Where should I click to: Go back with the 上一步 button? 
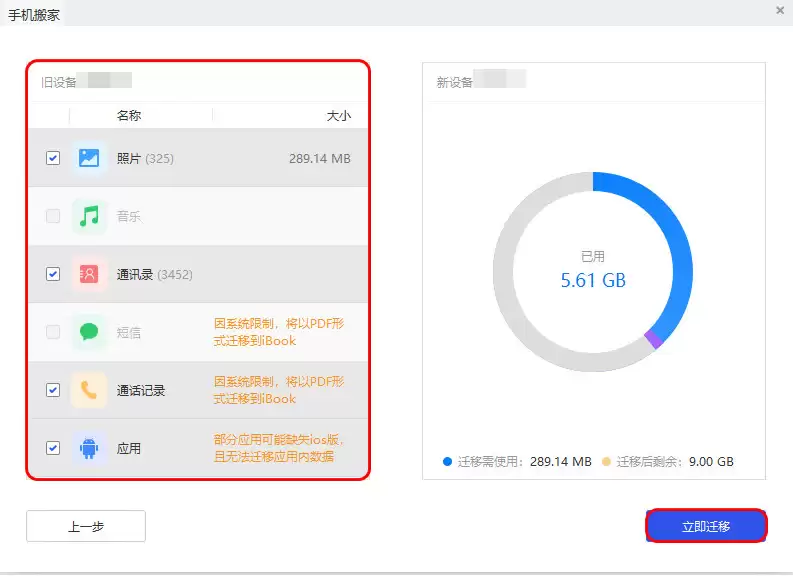(86, 526)
